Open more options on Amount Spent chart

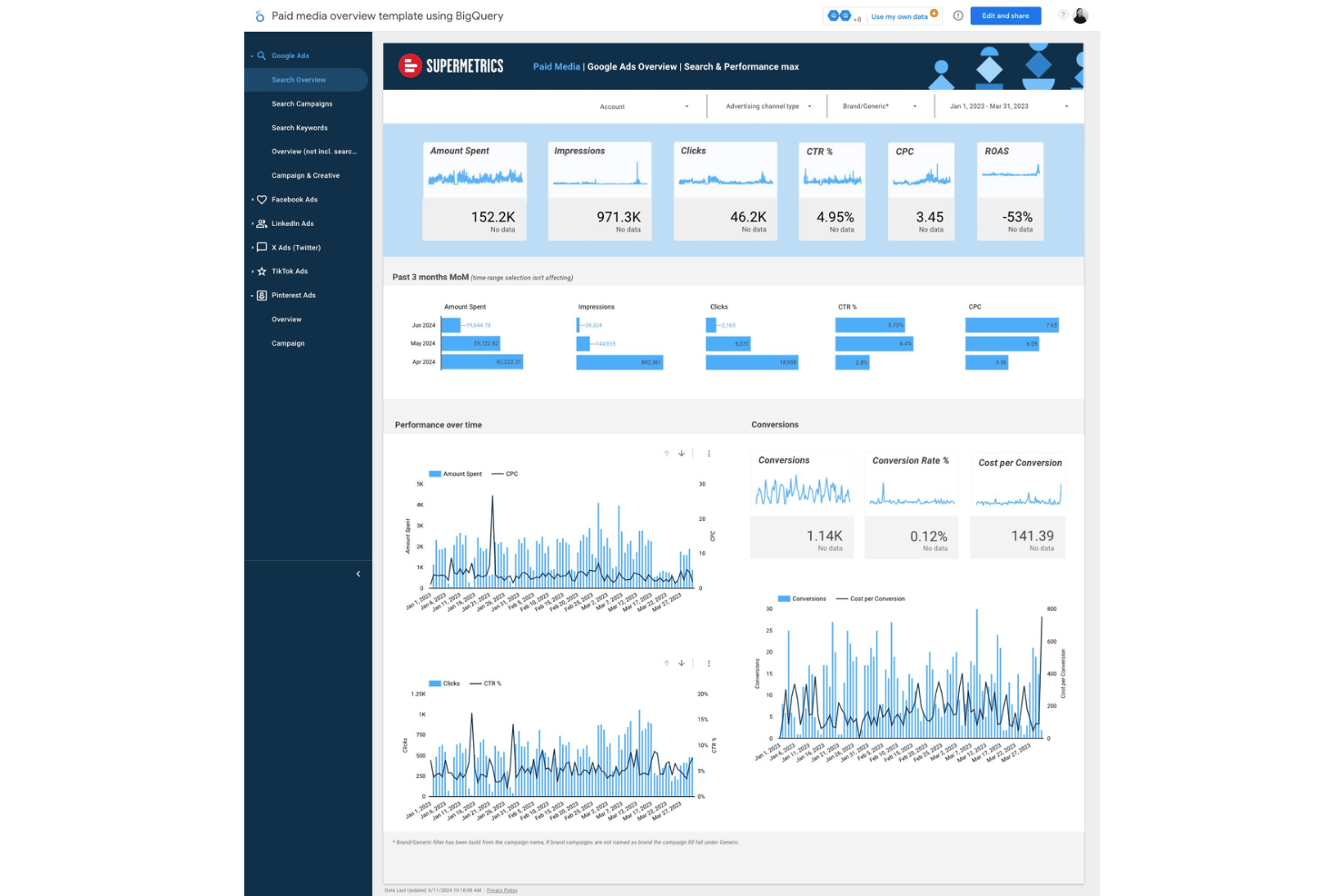click(x=709, y=453)
